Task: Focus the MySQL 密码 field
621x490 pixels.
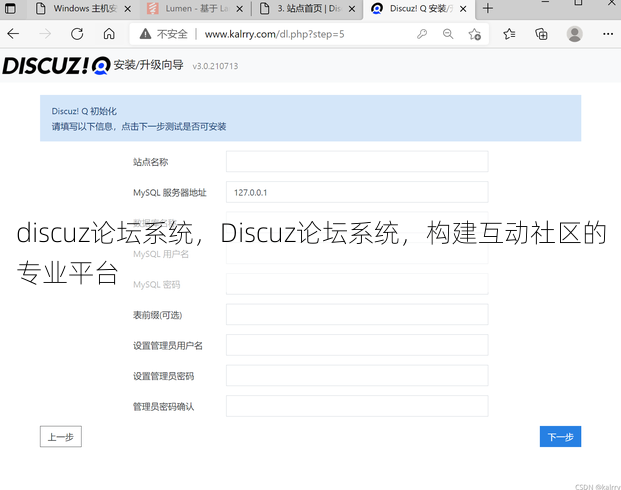Action: click(357, 284)
